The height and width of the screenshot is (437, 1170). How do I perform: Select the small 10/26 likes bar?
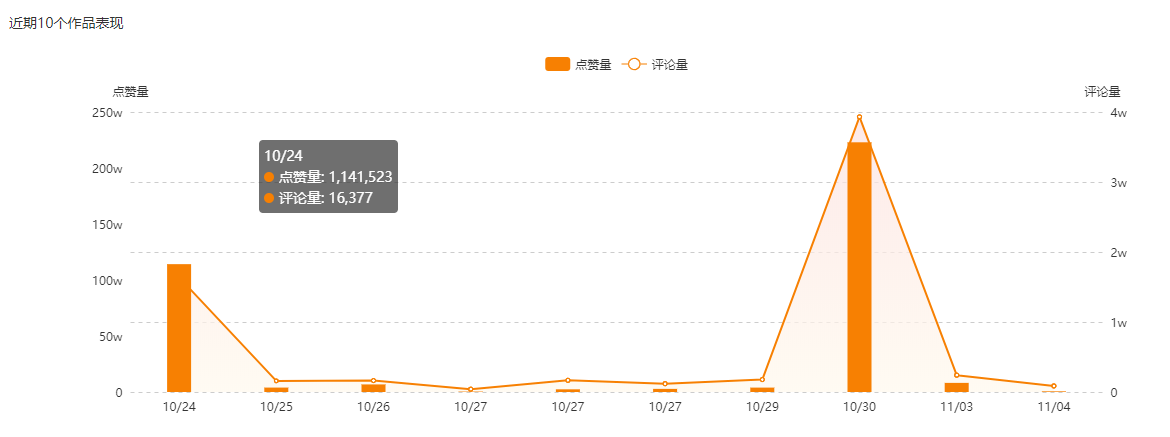tap(373, 389)
